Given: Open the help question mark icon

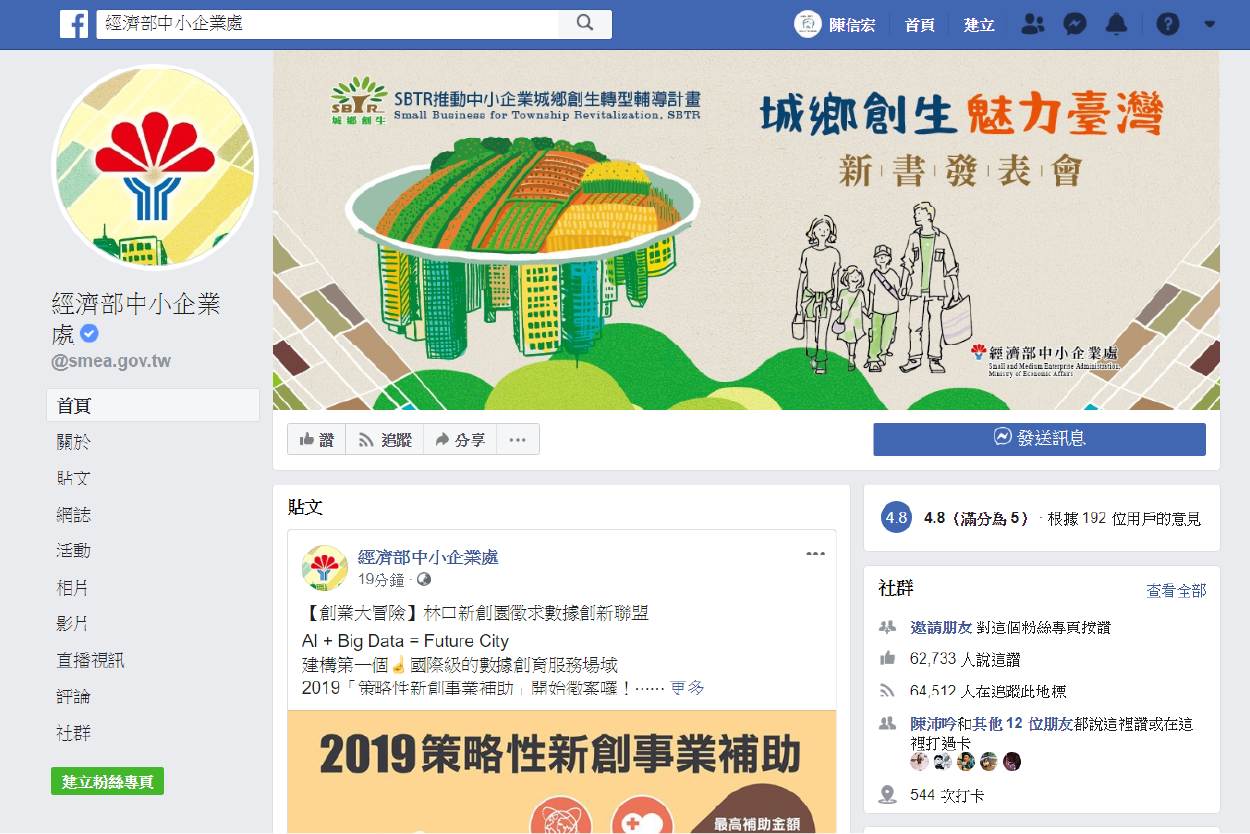Looking at the screenshot, I should coord(1168,24).
